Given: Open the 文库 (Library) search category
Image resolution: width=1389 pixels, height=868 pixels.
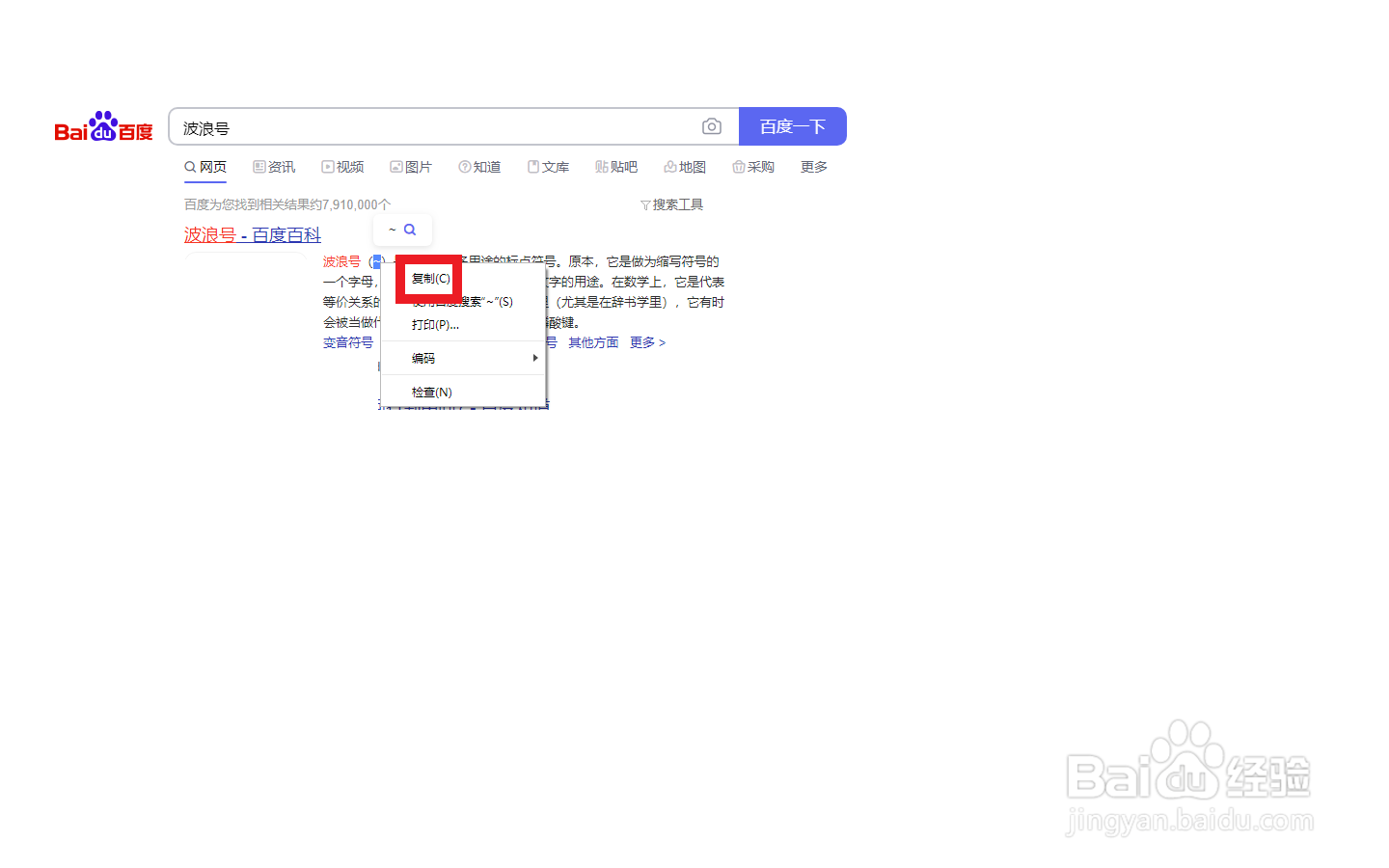Looking at the screenshot, I should (548, 166).
